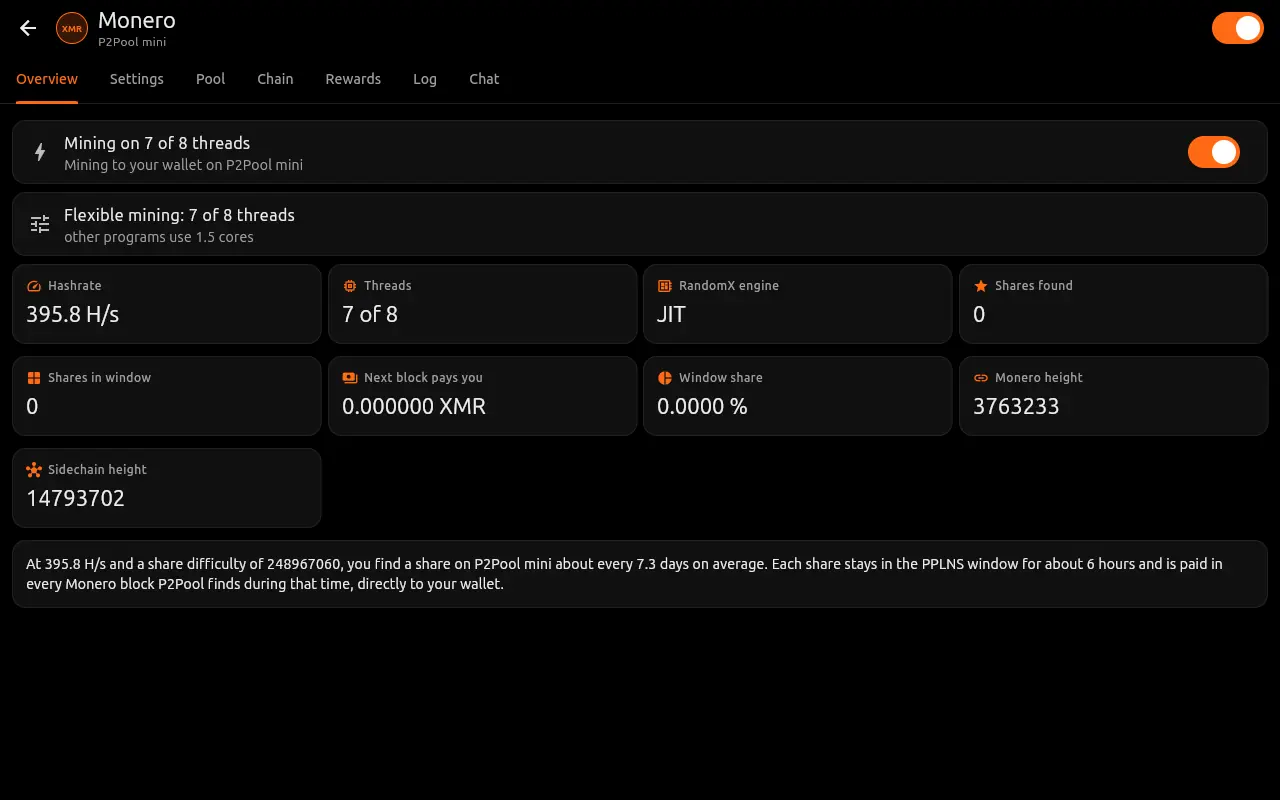1280x800 pixels.
Task: Open the Pool tab
Action: pyautogui.click(x=211, y=79)
